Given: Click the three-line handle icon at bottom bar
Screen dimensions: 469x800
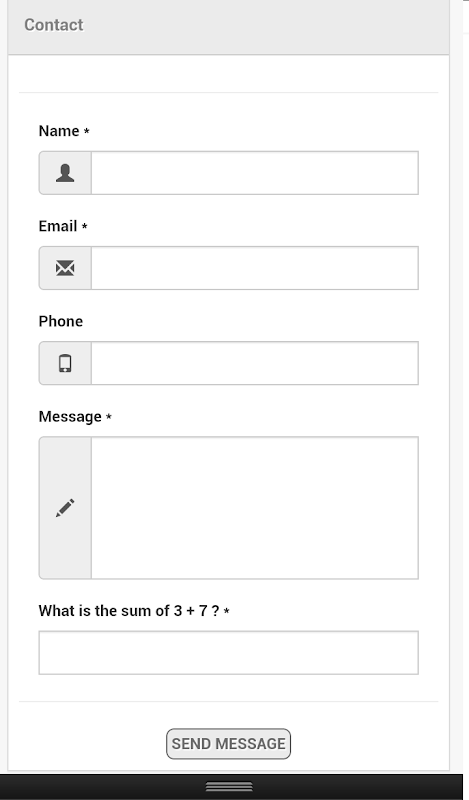Looking at the screenshot, I should [x=229, y=787].
